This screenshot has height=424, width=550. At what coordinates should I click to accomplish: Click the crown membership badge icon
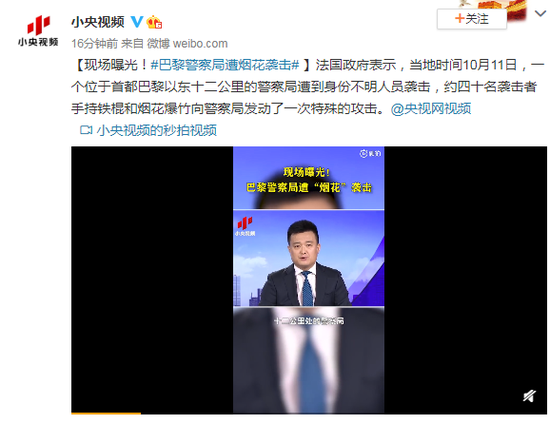click(x=154, y=22)
